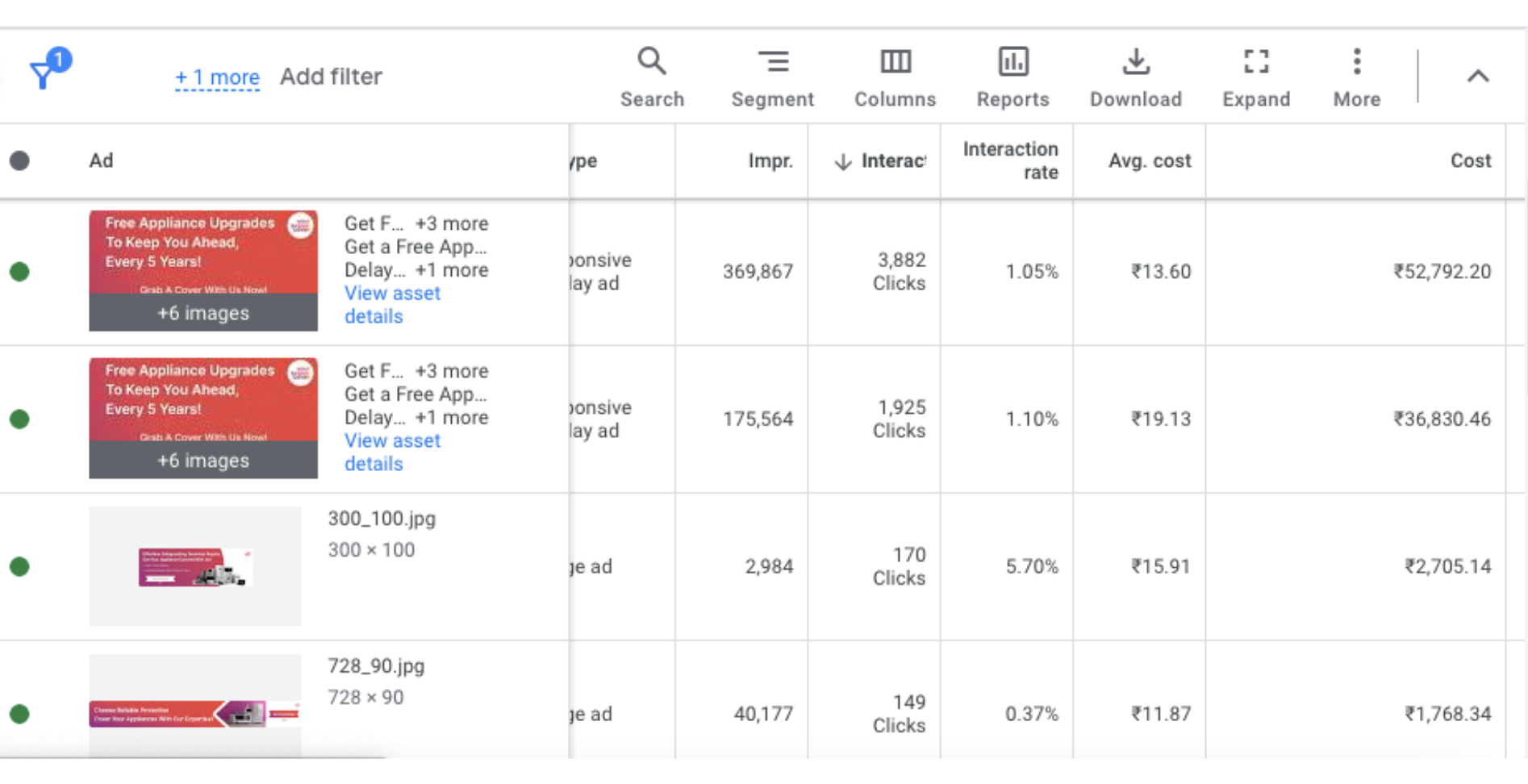Click View asset details for second ad
Screen dimensions: 1528x784
pyautogui.click(x=392, y=452)
